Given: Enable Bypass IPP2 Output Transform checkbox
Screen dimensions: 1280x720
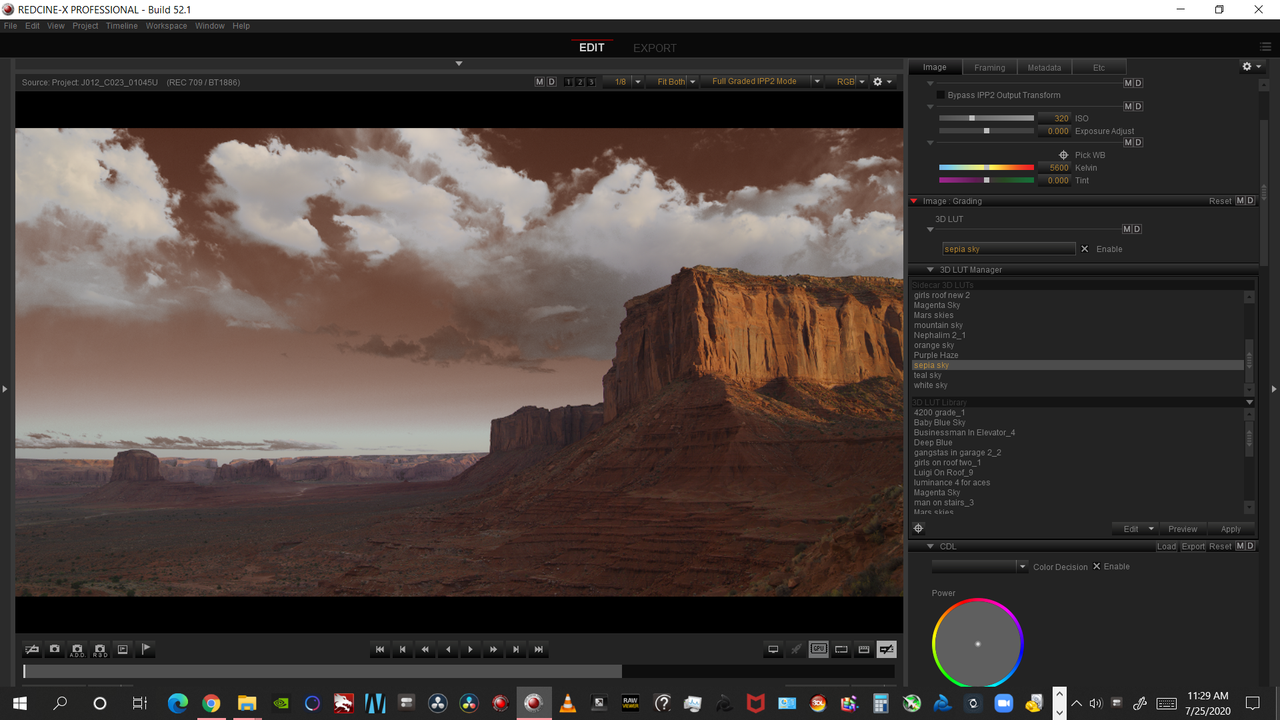Looking at the screenshot, I should [940, 95].
